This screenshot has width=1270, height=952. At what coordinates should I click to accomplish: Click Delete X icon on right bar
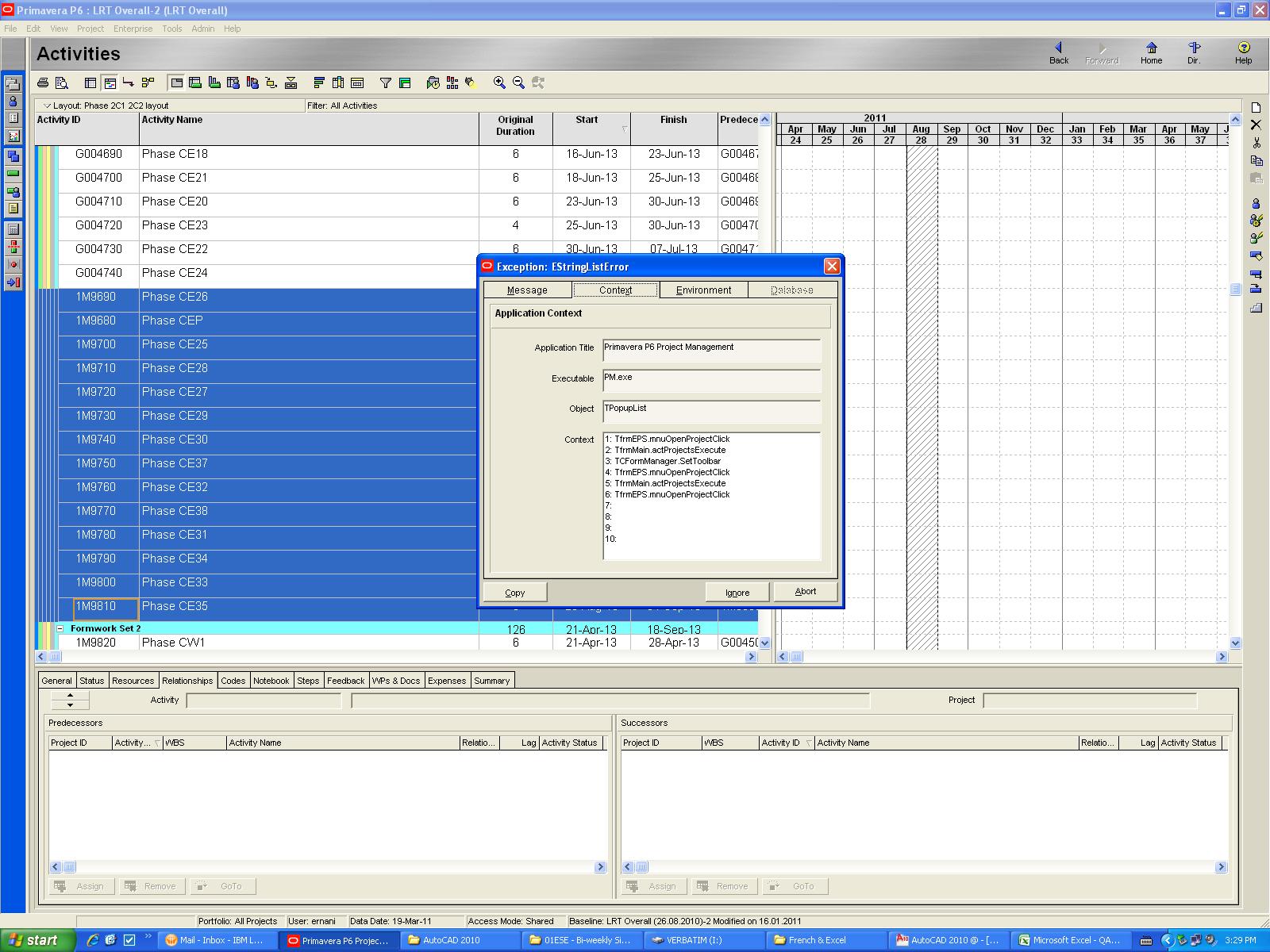1256,125
